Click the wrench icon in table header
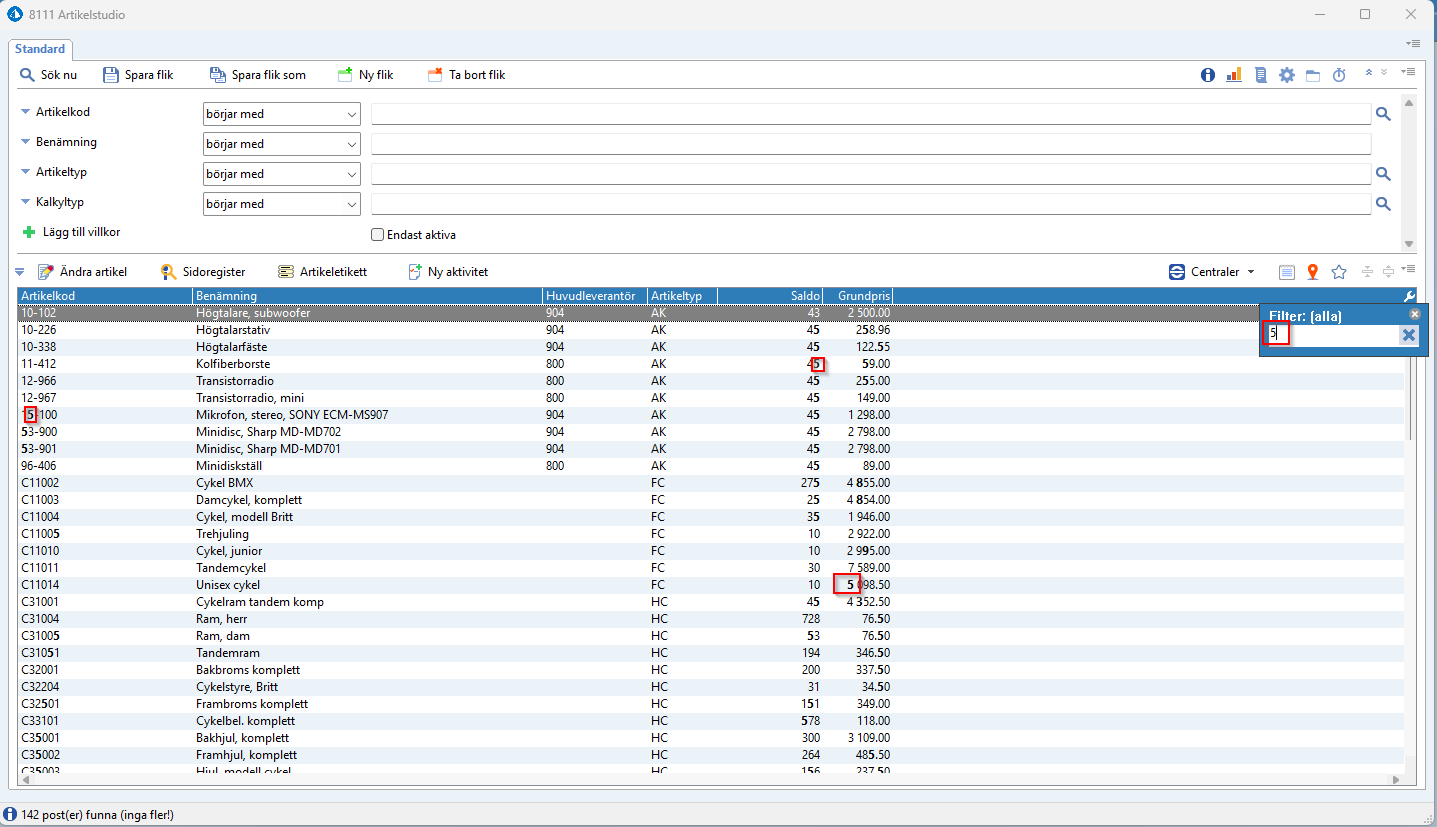 [x=1409, y=296]
